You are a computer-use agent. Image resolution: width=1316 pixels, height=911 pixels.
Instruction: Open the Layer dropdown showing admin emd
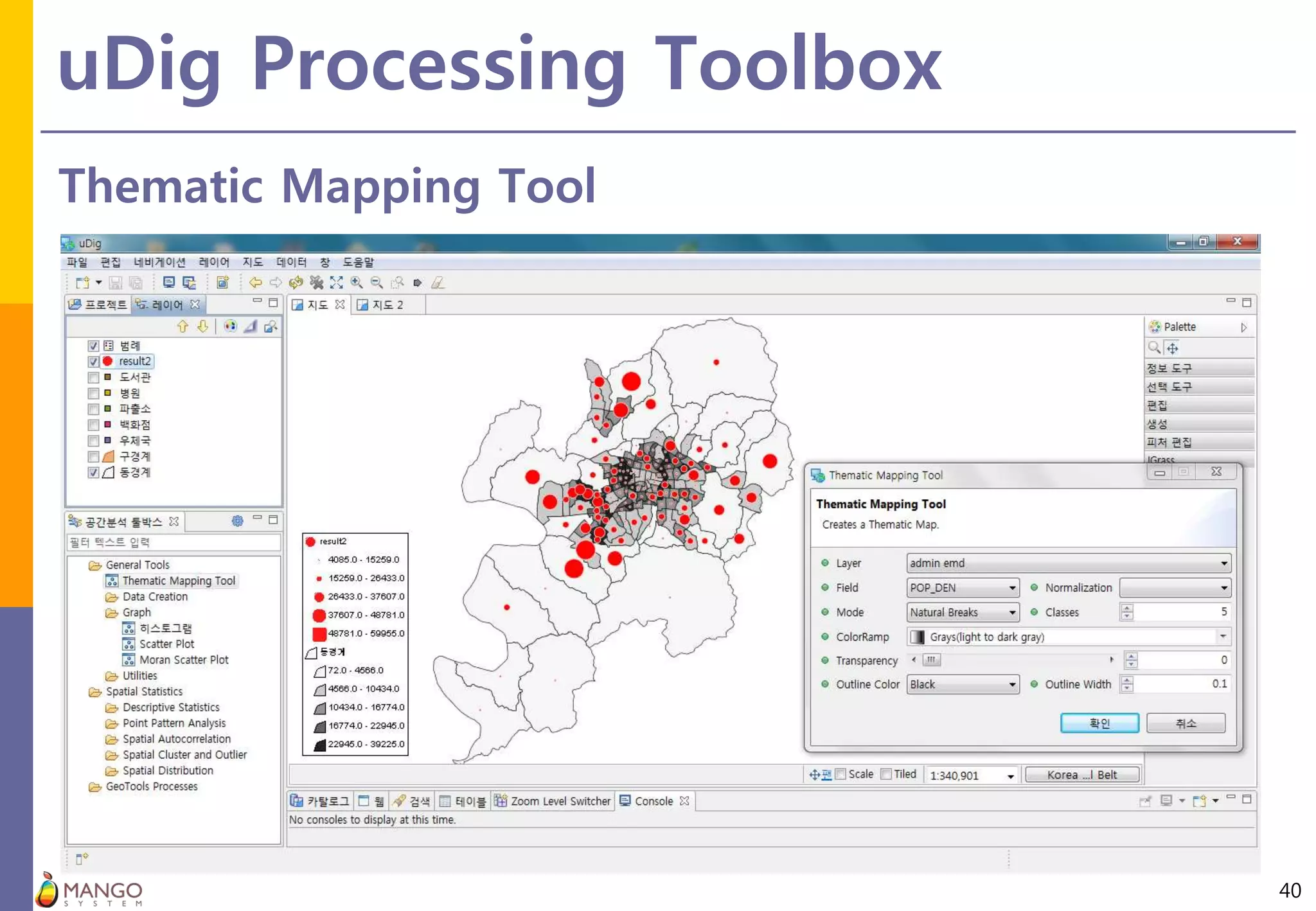point(1069,563)
